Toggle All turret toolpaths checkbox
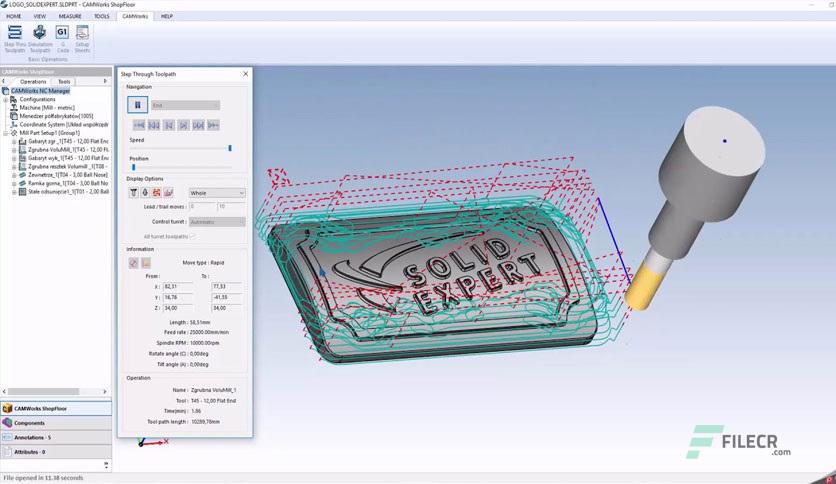The width and height of the screenshot is (836, 484). [x=192, y=236]
